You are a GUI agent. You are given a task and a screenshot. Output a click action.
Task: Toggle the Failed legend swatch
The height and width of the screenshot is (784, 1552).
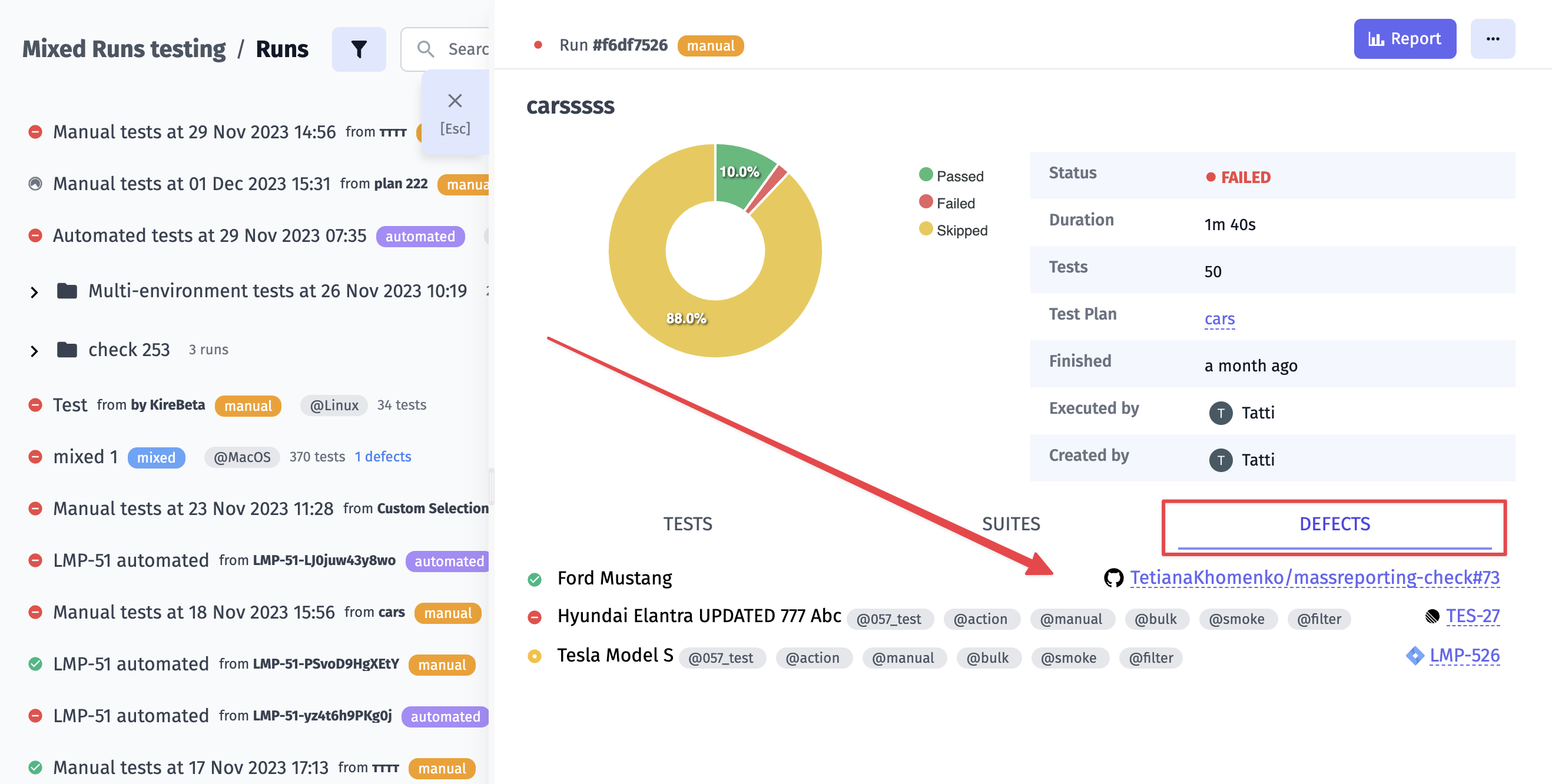pyautogui.click(x=926, y=202)
